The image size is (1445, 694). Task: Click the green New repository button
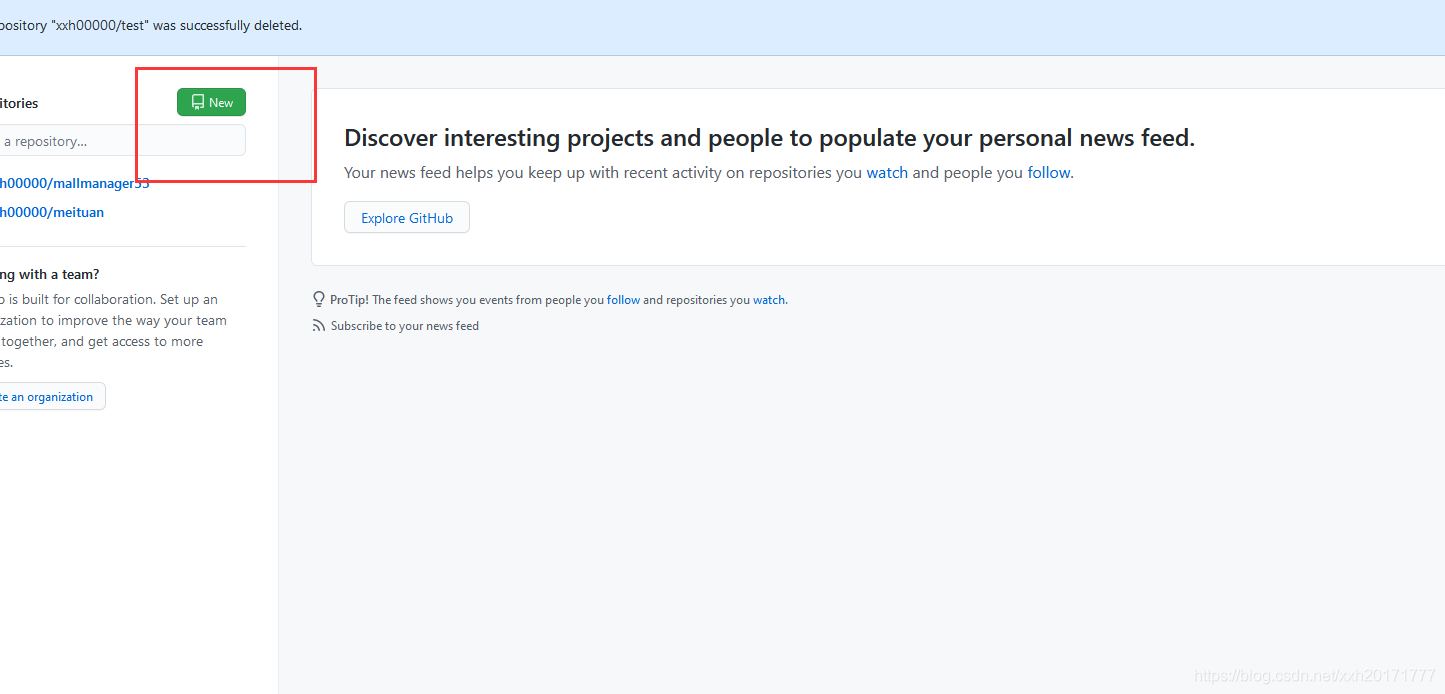[211, 102]
